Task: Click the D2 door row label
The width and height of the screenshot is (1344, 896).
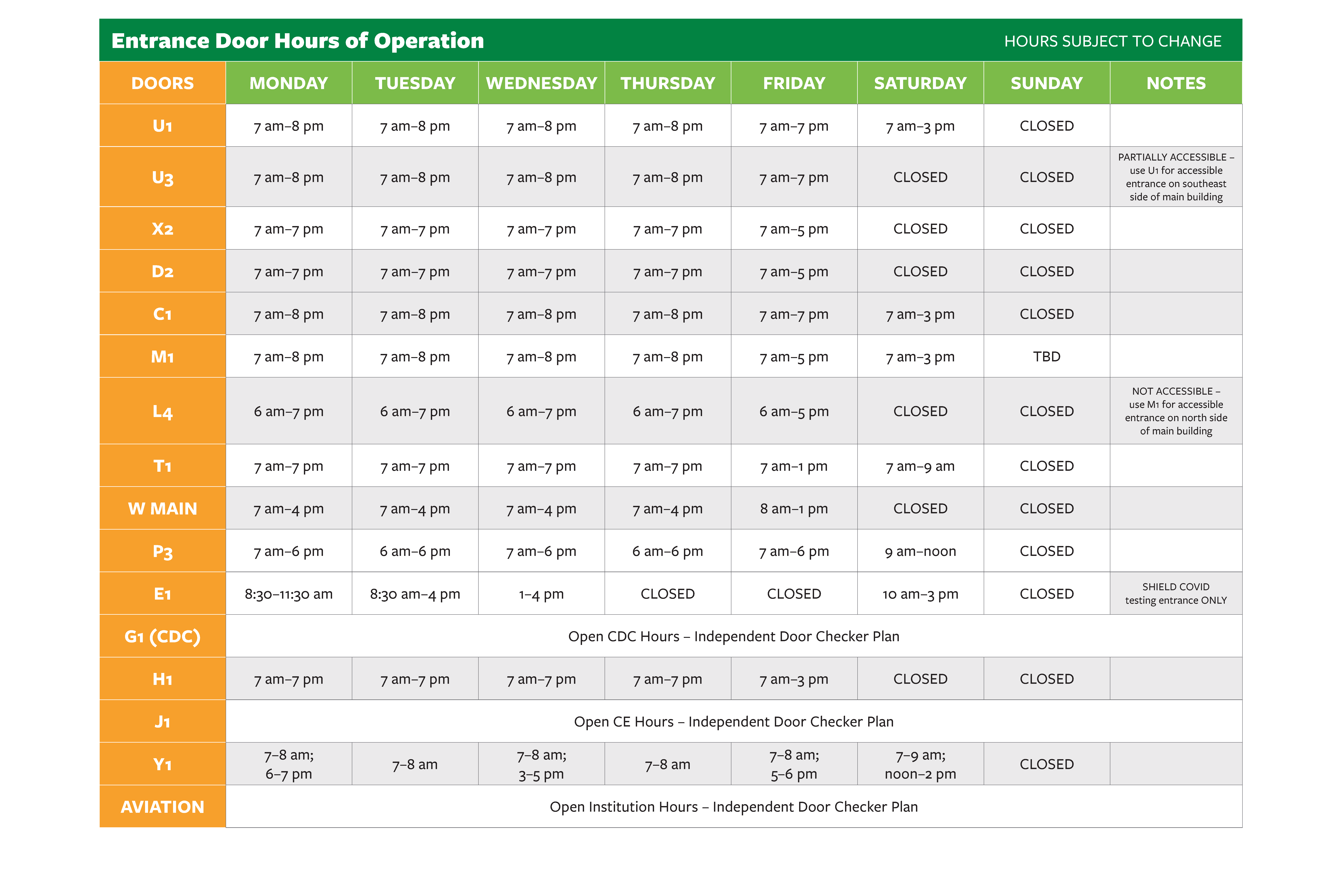Action: 163,271
